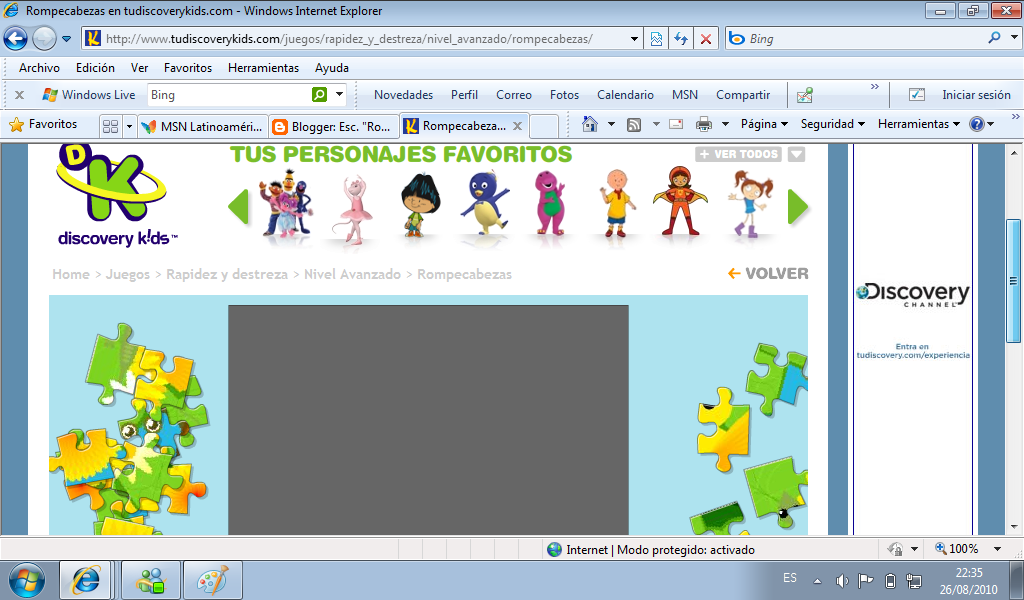Click the Rapidez y destreza breadcrumb
This screenshot has width=1024, height=600.
pos(227,274)
